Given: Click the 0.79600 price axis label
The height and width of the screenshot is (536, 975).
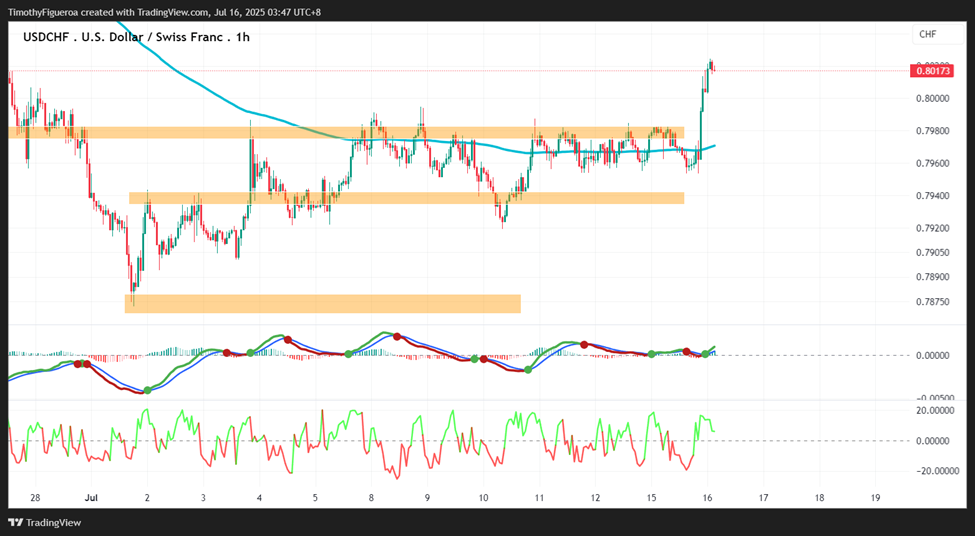Looking at the screenshot, I should [x=932, y=164].
